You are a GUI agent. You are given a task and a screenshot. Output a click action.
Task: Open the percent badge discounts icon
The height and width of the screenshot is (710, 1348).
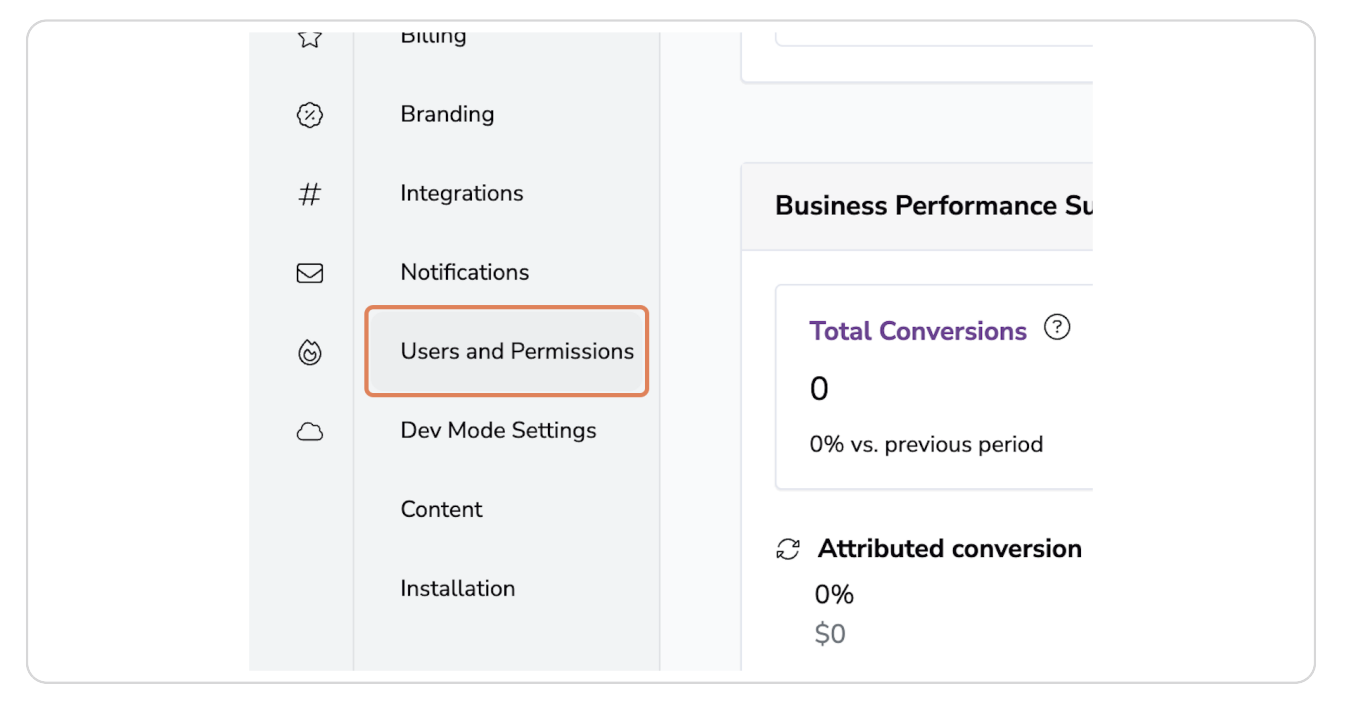tap(310, 115)
